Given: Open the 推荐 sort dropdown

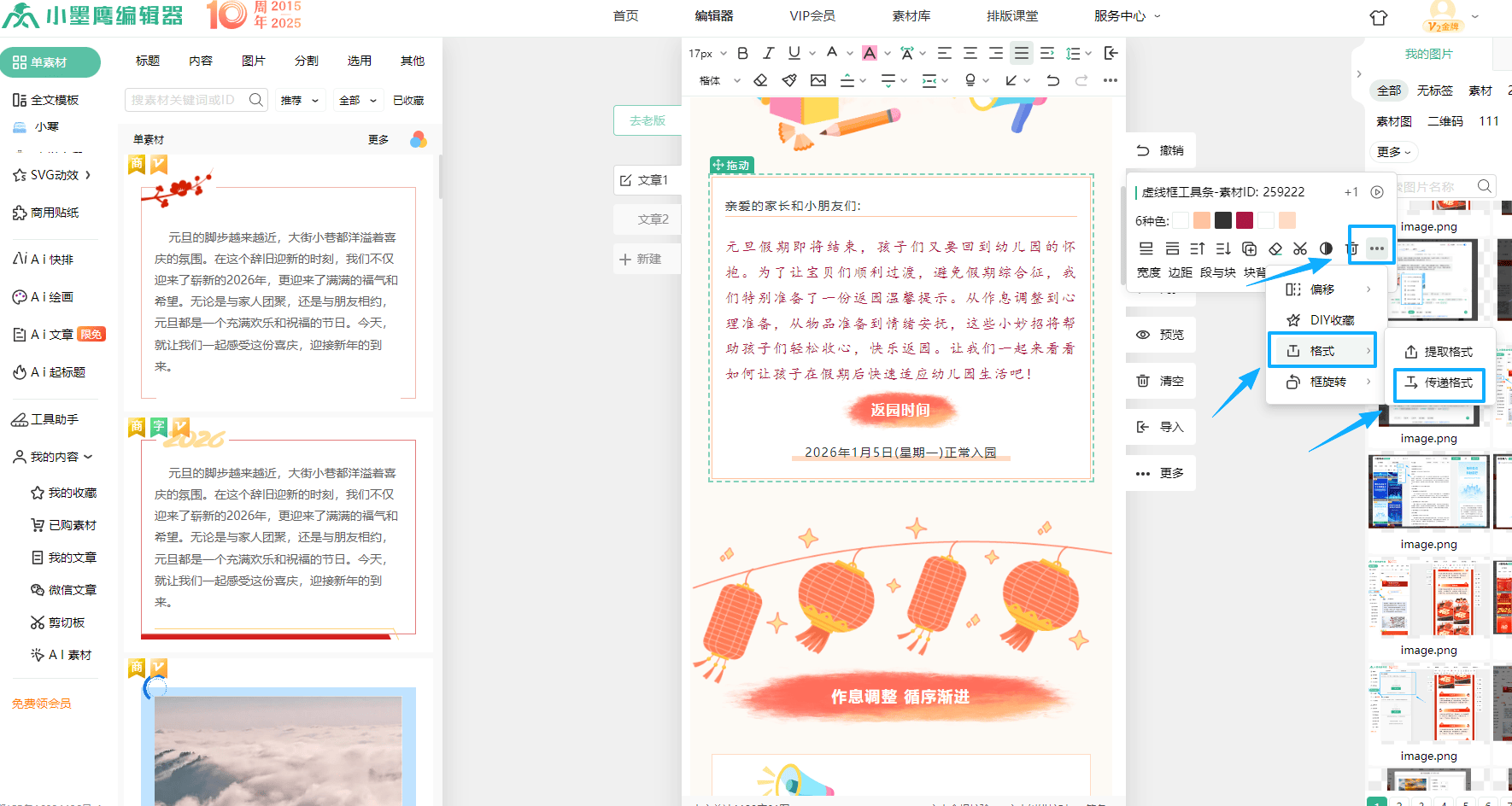Looking at the screenshot, I should pos(300,100).
